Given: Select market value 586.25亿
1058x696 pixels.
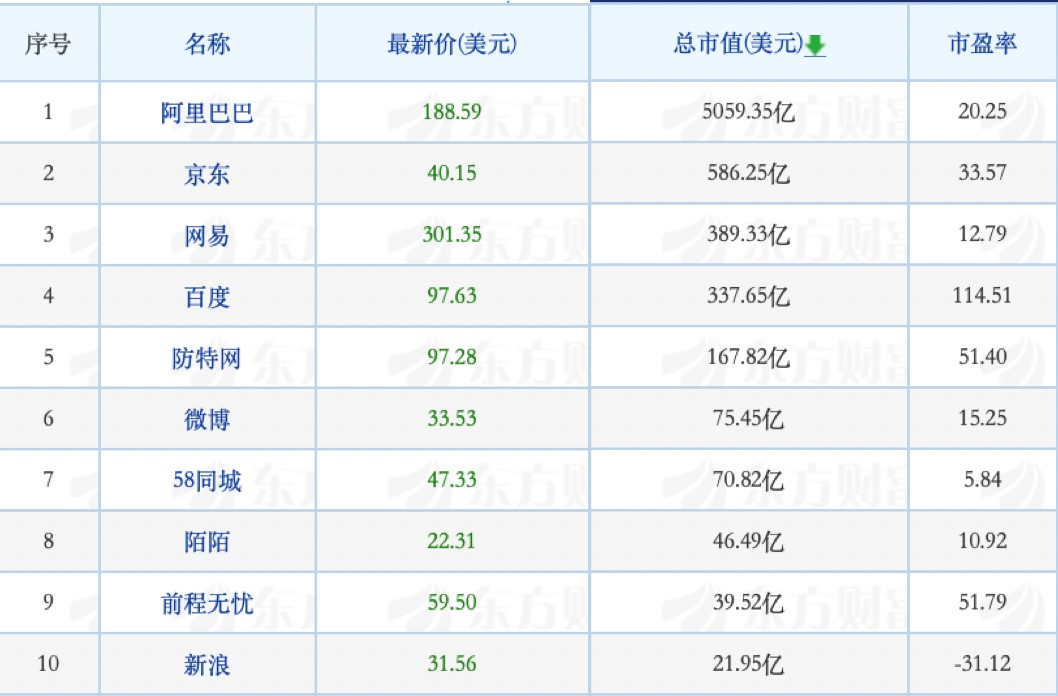Looking at the screenshot, I should [748, 173].
